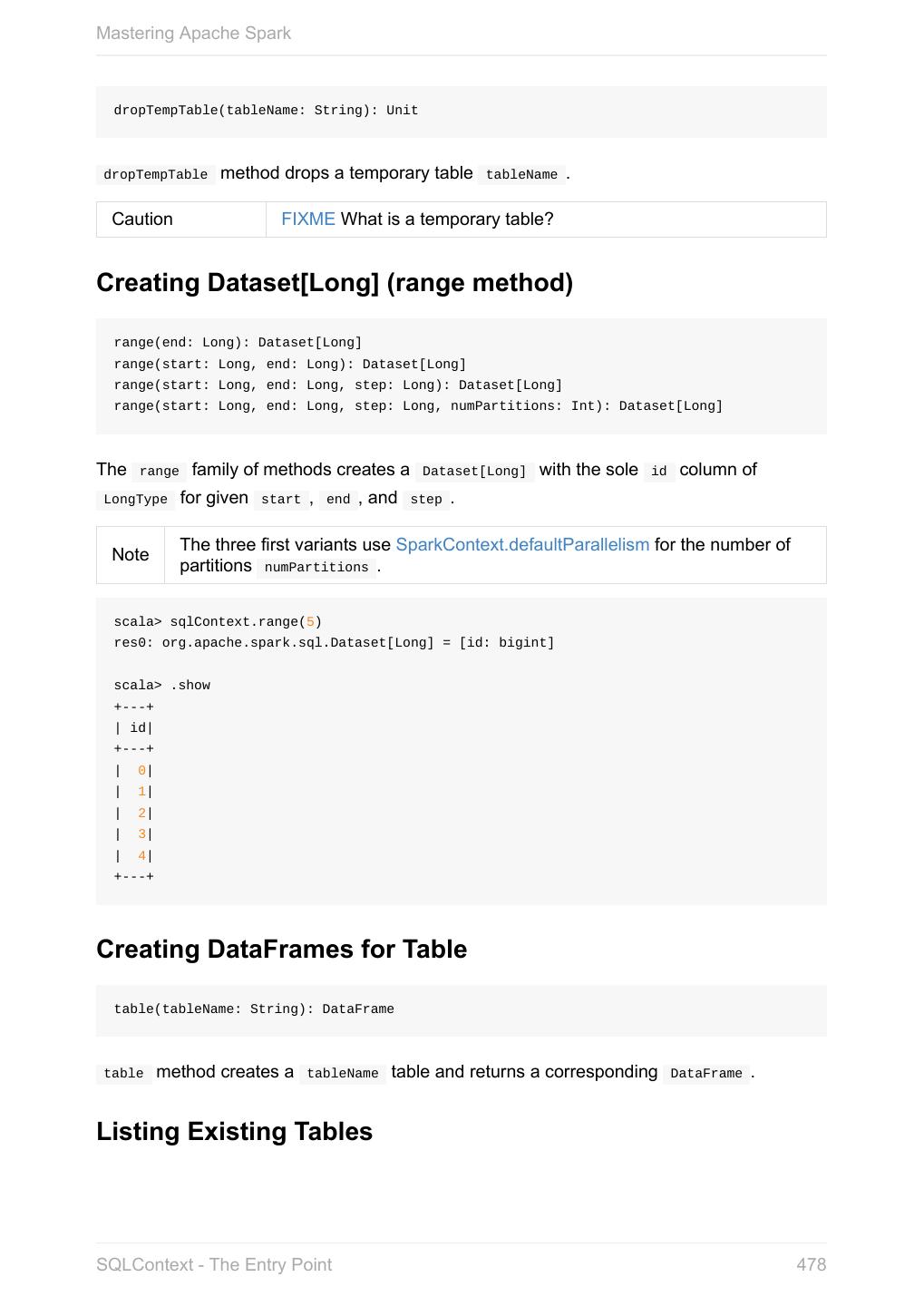This screenshot has width=924, height=1306.
Task: Click the "Mastering Apache Spark" page header
Action: click(193, 34)
